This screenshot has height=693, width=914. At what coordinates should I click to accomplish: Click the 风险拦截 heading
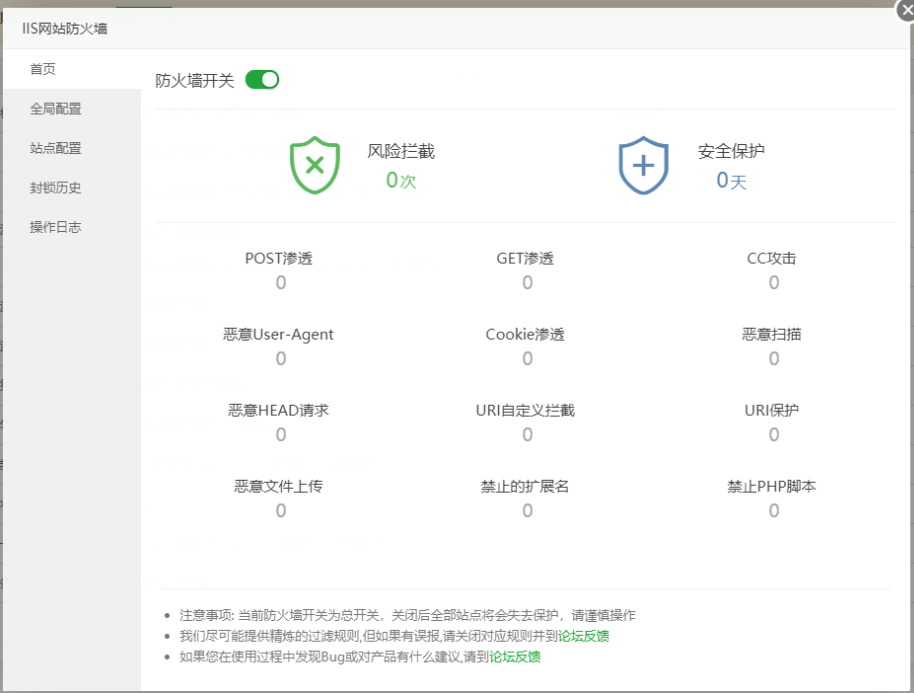[401, 152]
